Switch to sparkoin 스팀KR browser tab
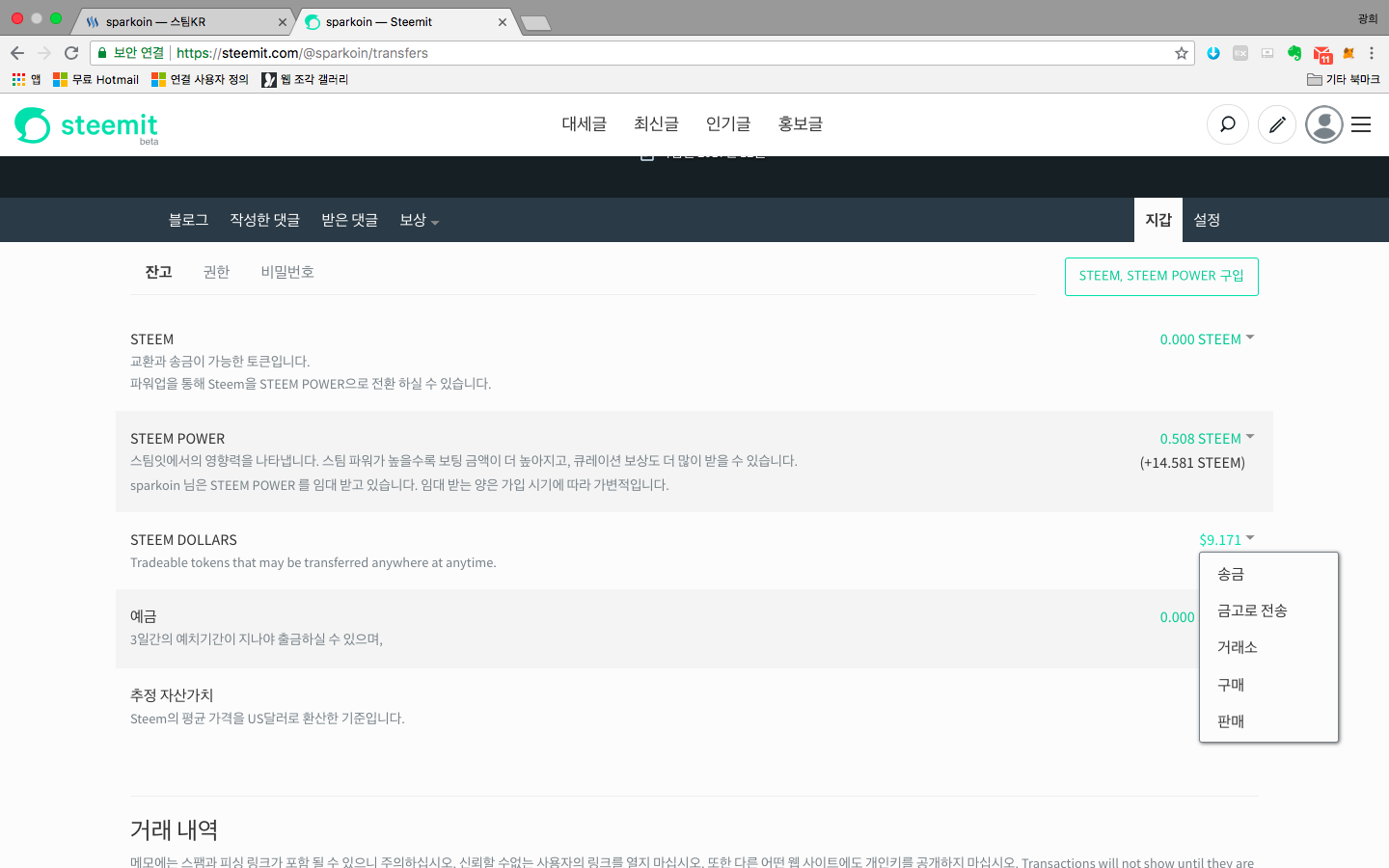The width and height of the screenshot is (1389, 868). pos(182,21)
